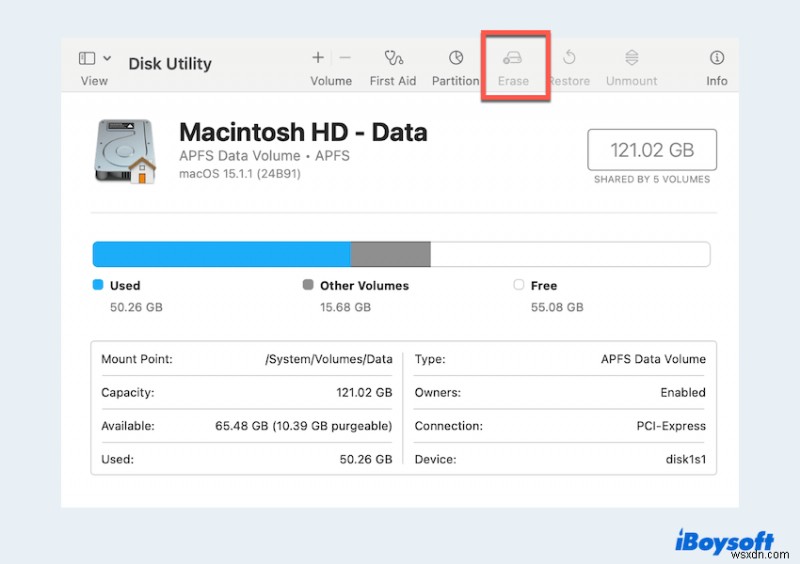This screenshot has height=564, width=800.
Task: Click the Device disk1s1 value
Action: [x=686, y=459]
